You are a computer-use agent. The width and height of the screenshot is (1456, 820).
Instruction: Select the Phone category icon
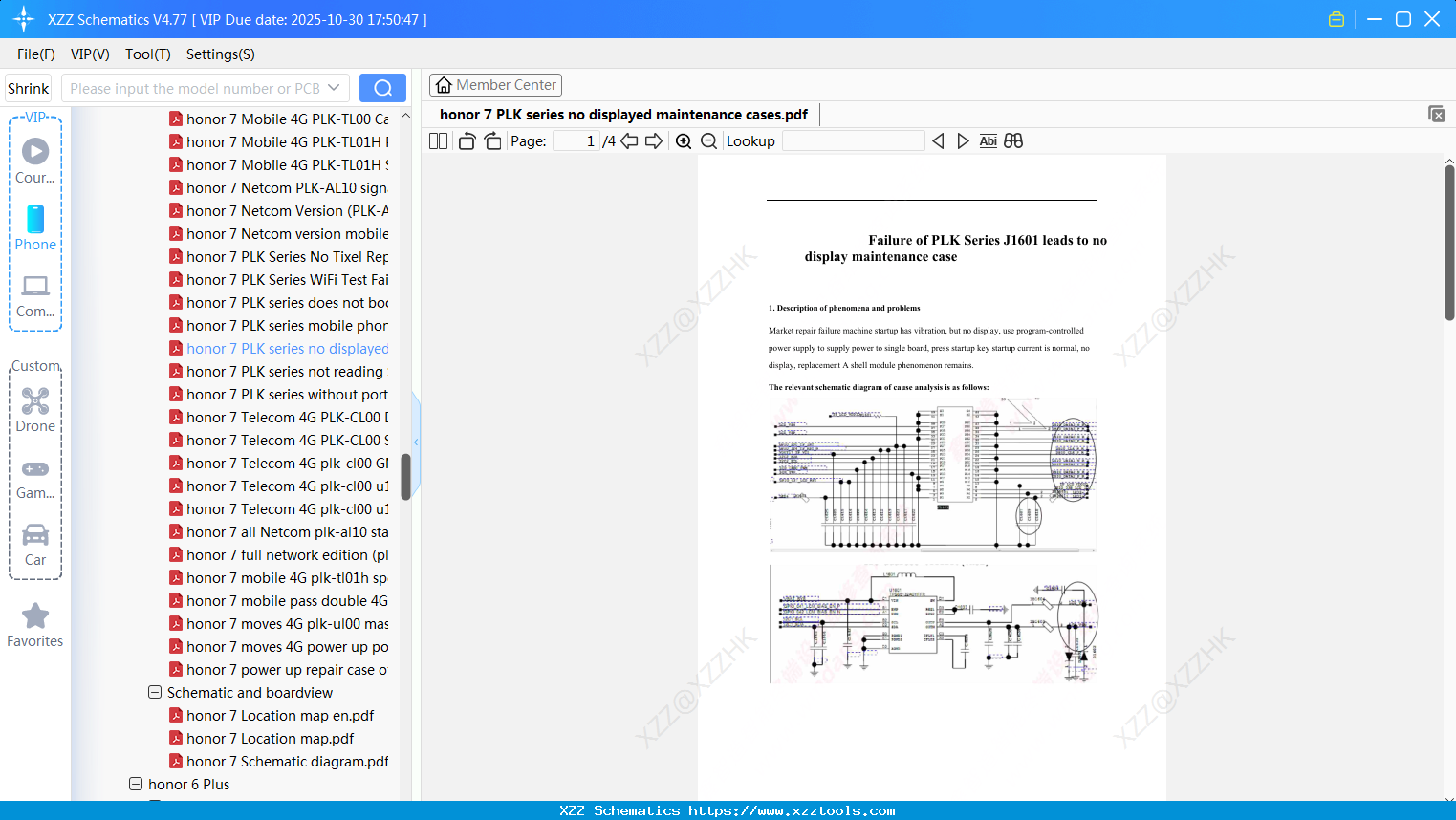[x=35, y=227]
